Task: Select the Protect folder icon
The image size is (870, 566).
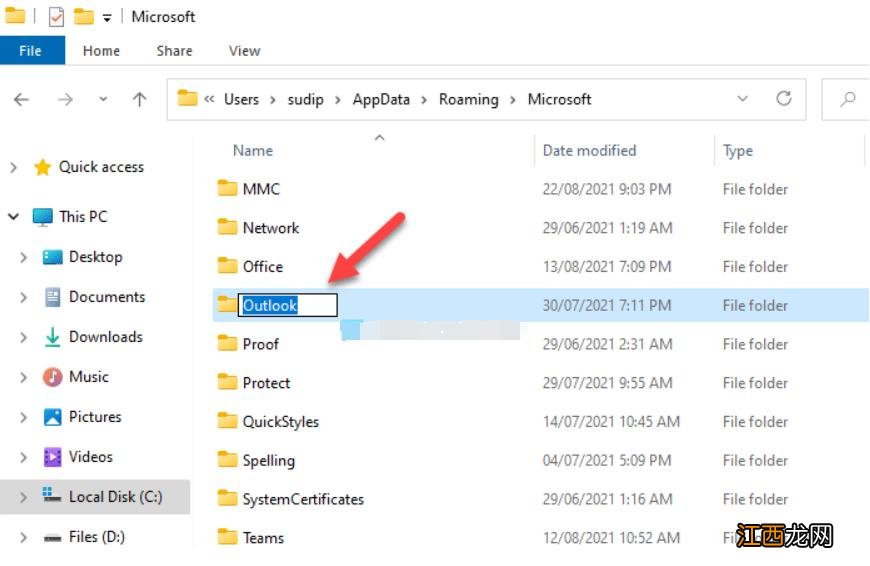Action: point(227,382)
